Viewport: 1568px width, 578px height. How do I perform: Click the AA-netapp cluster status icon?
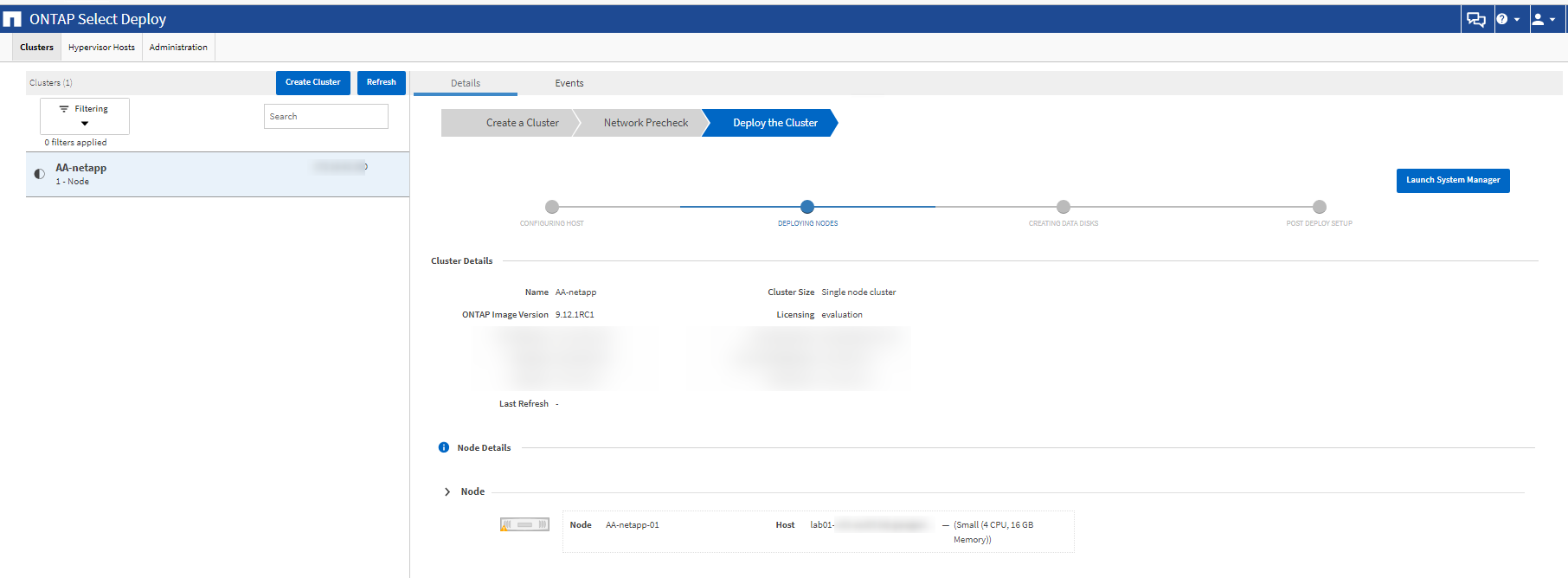(x=39, y=174)
